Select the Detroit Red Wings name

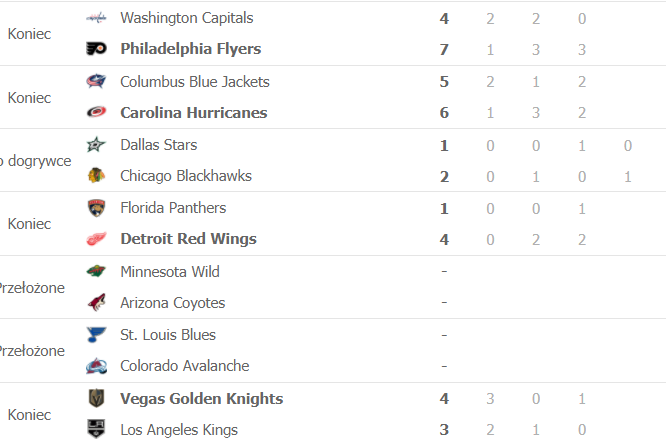point(189,239)
